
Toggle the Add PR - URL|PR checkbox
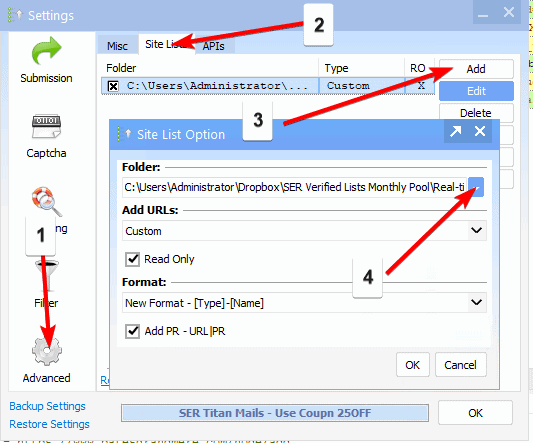(x=132, y=331)
